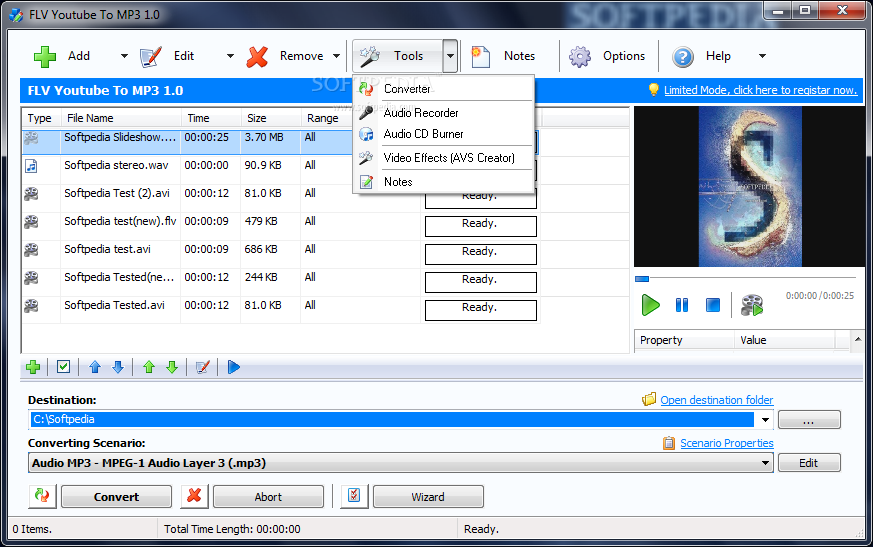Stop the preview playback
The height and width of the screenshot is (547, 873).
(713, 305)
